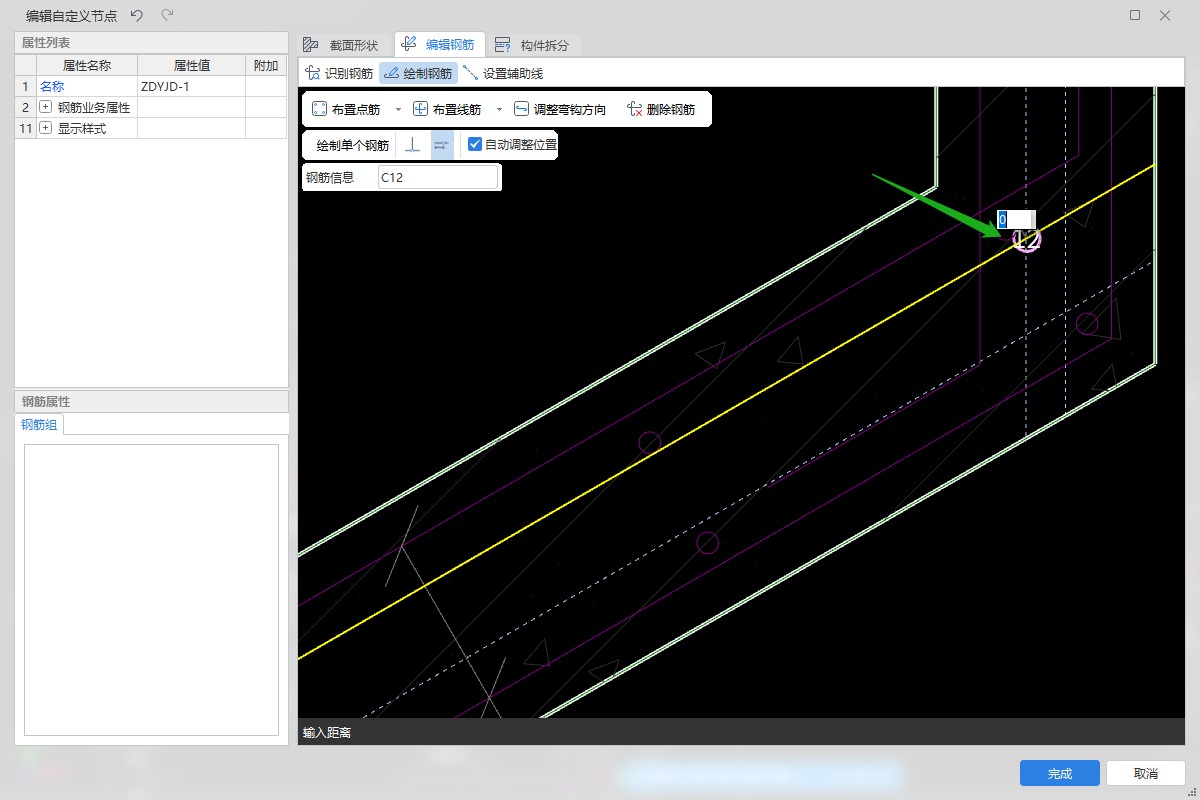Open the 布置线筋 dropdown arrow
The width and height of the screenshot is (1200, 800).
499,109
